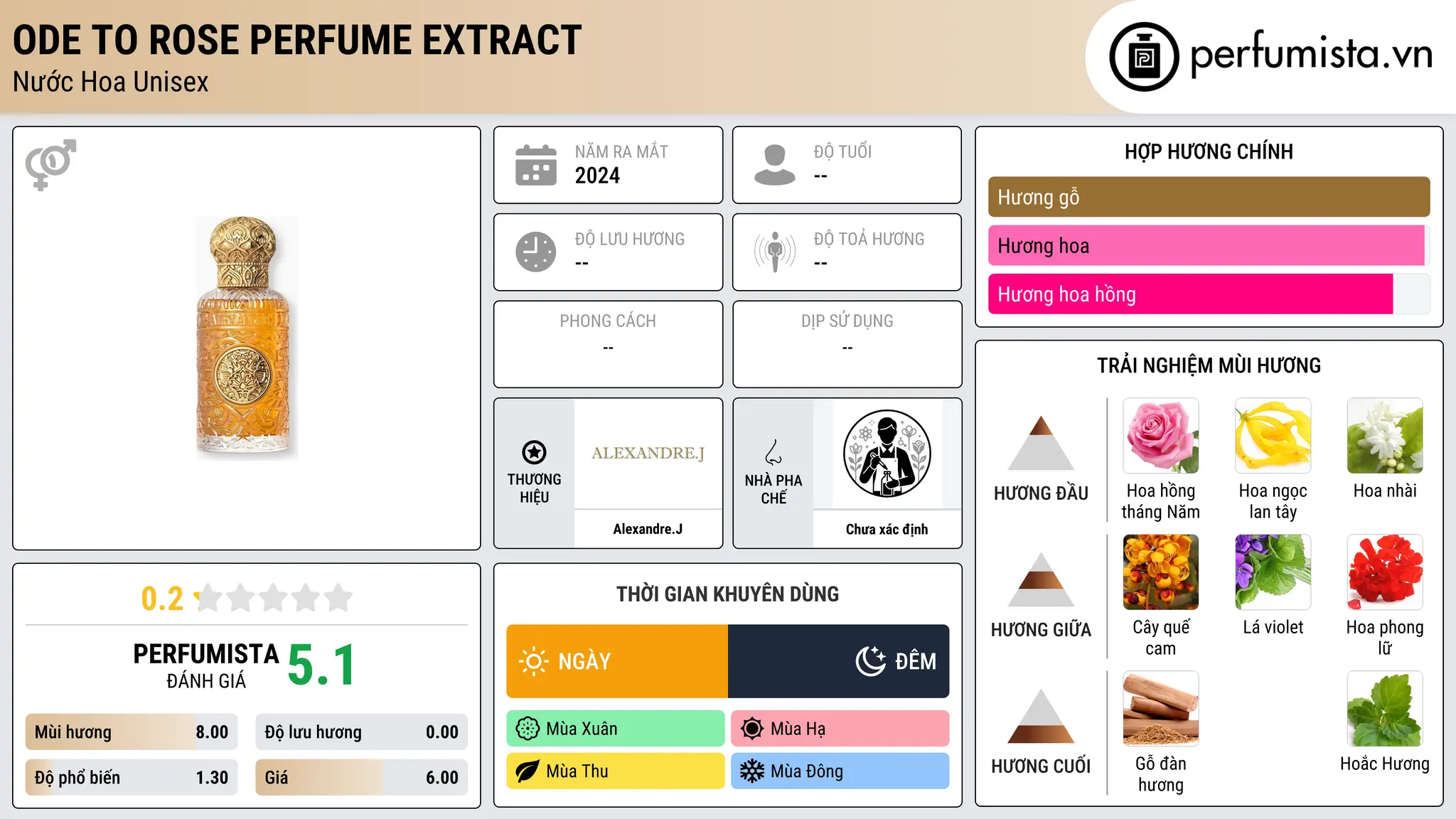Open the Hoắc Hương note image

tap(1385, 709)
